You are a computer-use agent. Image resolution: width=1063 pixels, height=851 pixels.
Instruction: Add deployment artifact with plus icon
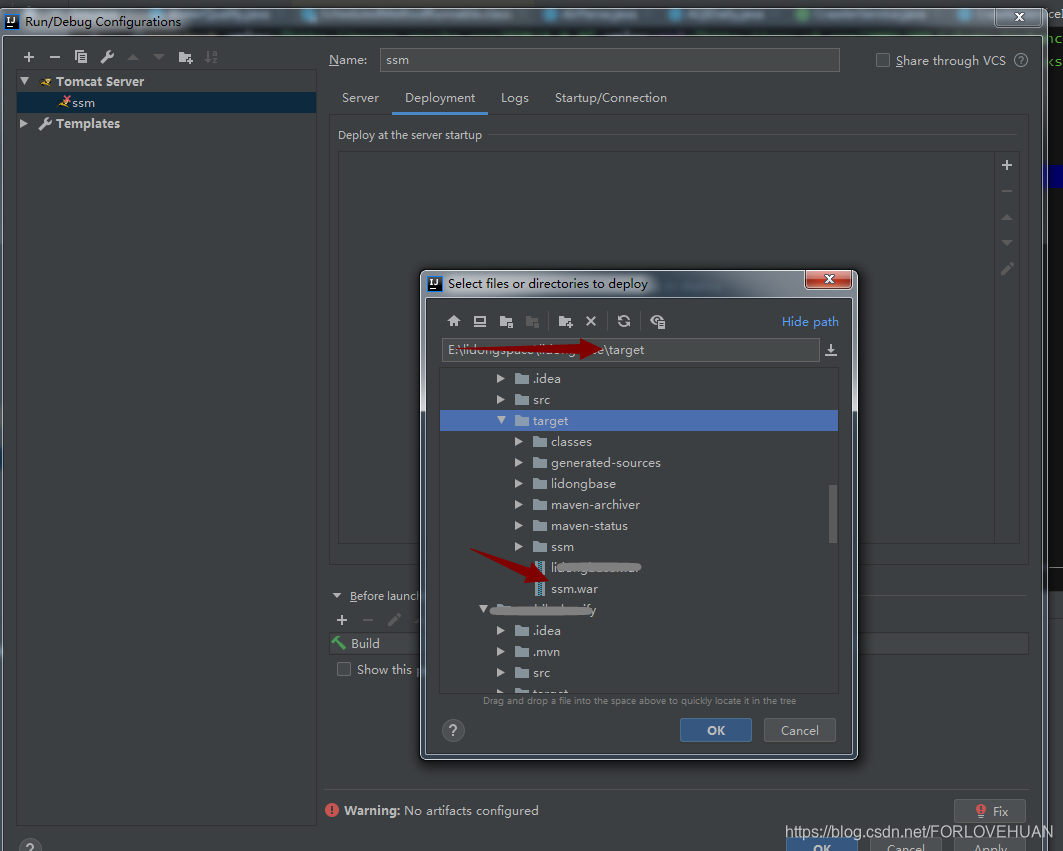click(1007, 165)
